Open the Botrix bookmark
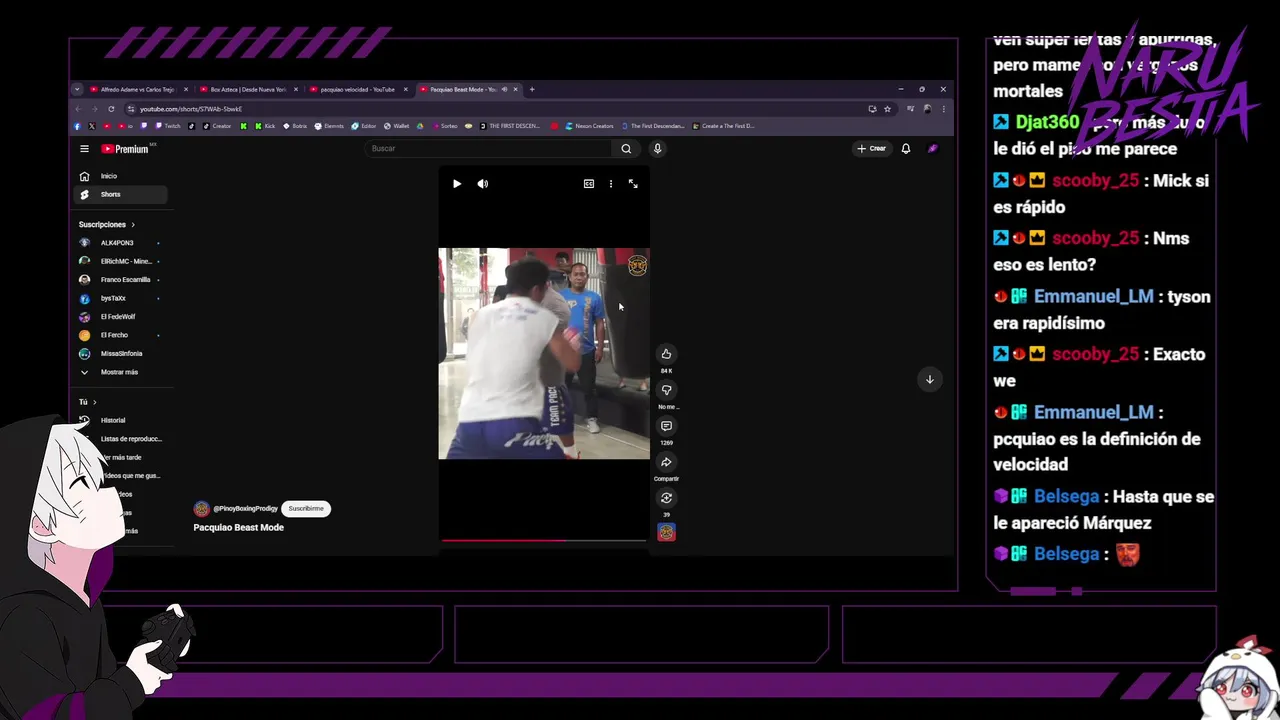This screenshot has width=1280, height=720. click(x=295, y=126)
